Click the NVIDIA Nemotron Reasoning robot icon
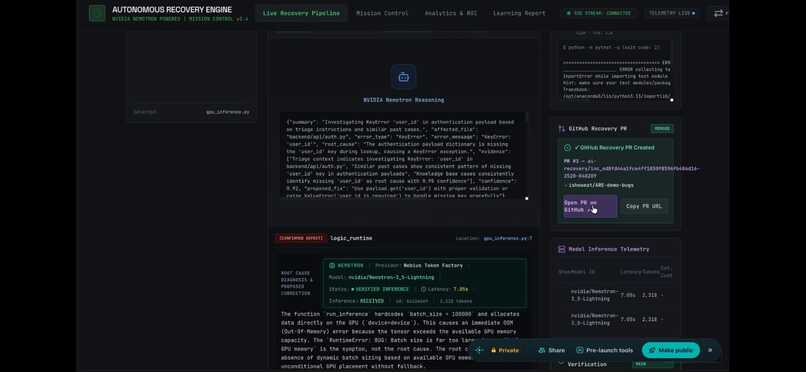This screenshot has height=372, width=806. coord(404,77)
